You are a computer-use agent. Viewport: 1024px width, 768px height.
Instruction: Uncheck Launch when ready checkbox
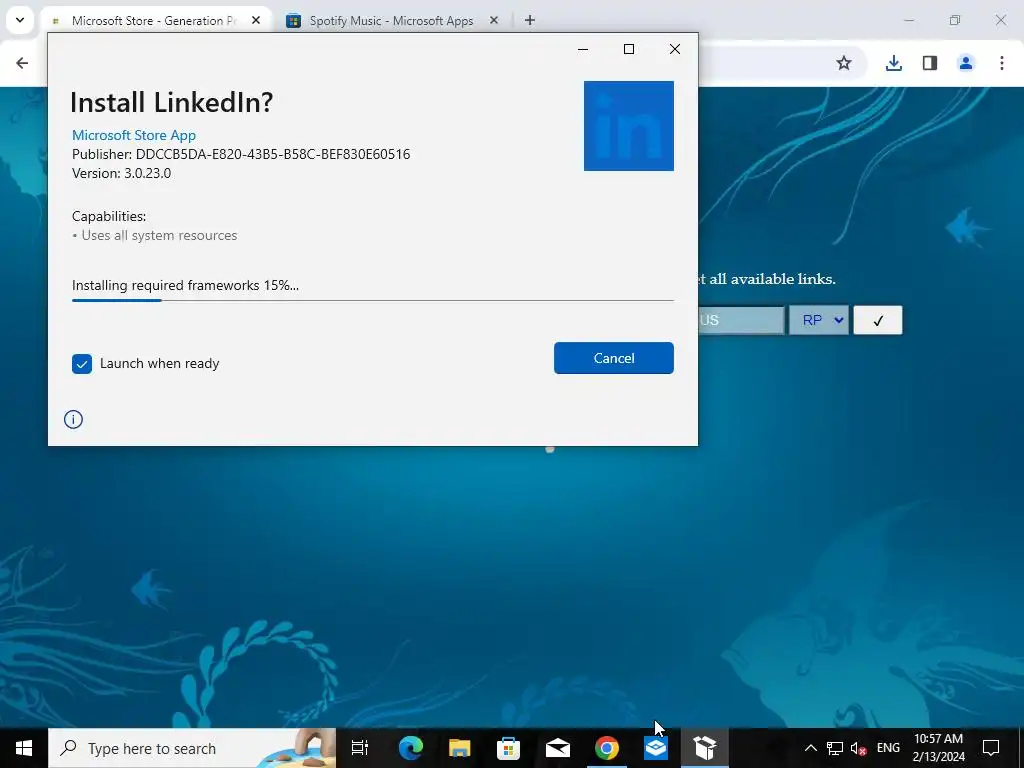[x=82, y=364]
